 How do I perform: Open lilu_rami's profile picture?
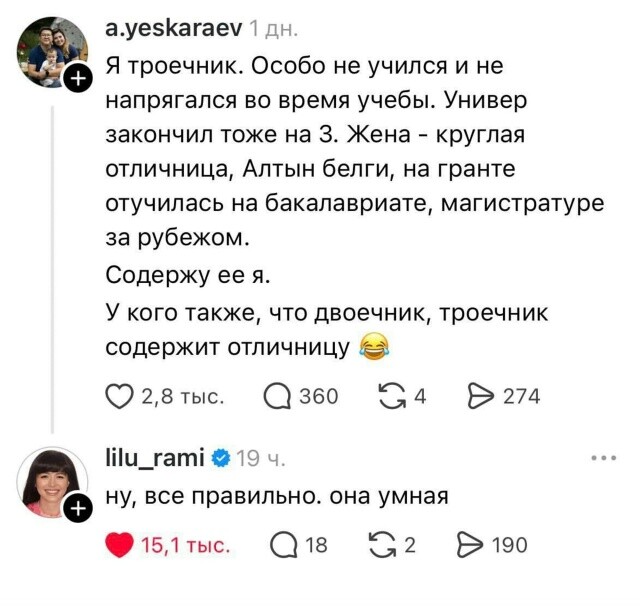point(52,482)
